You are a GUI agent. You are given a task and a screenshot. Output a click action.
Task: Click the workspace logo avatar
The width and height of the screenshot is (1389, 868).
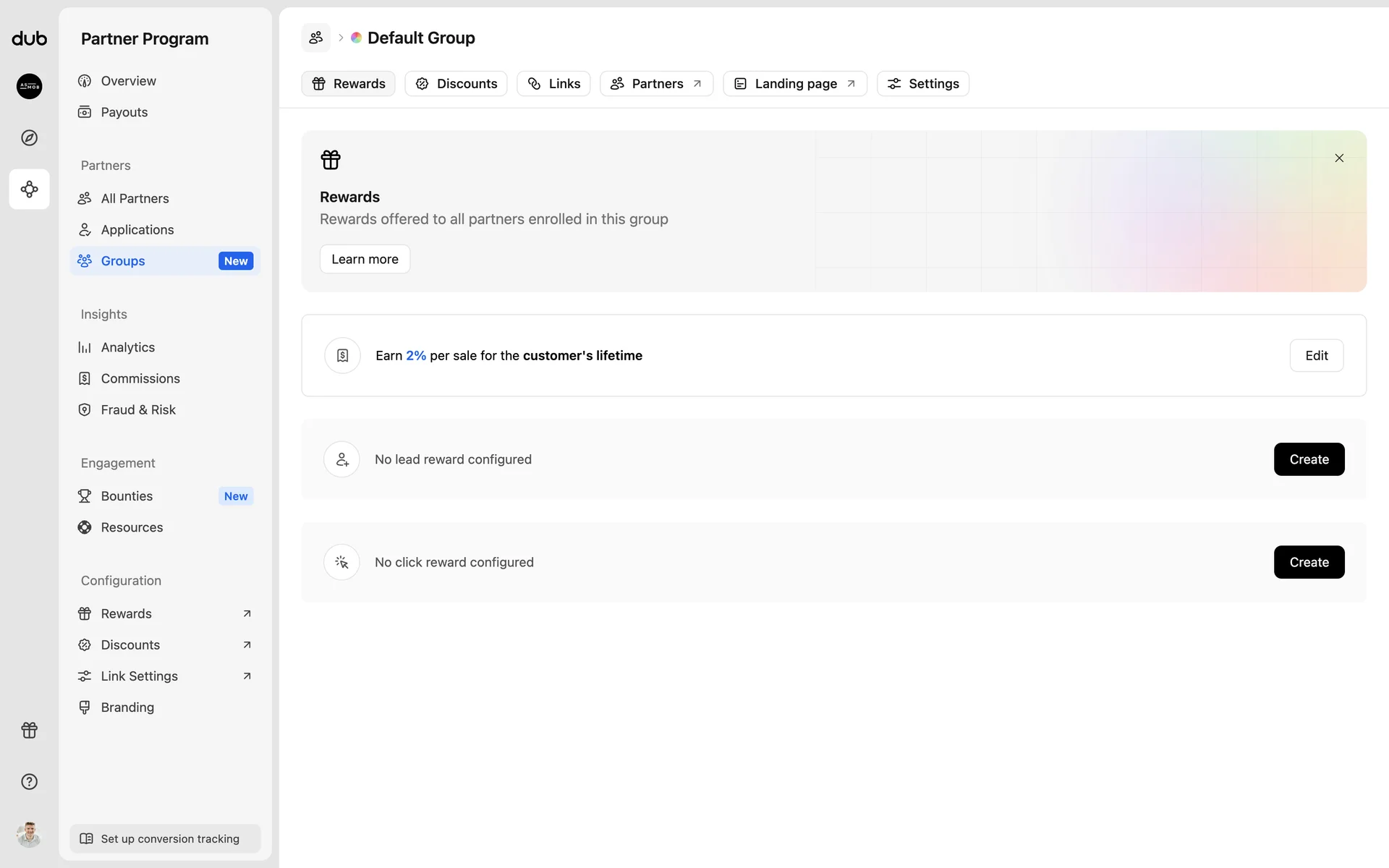pos(29,86)
